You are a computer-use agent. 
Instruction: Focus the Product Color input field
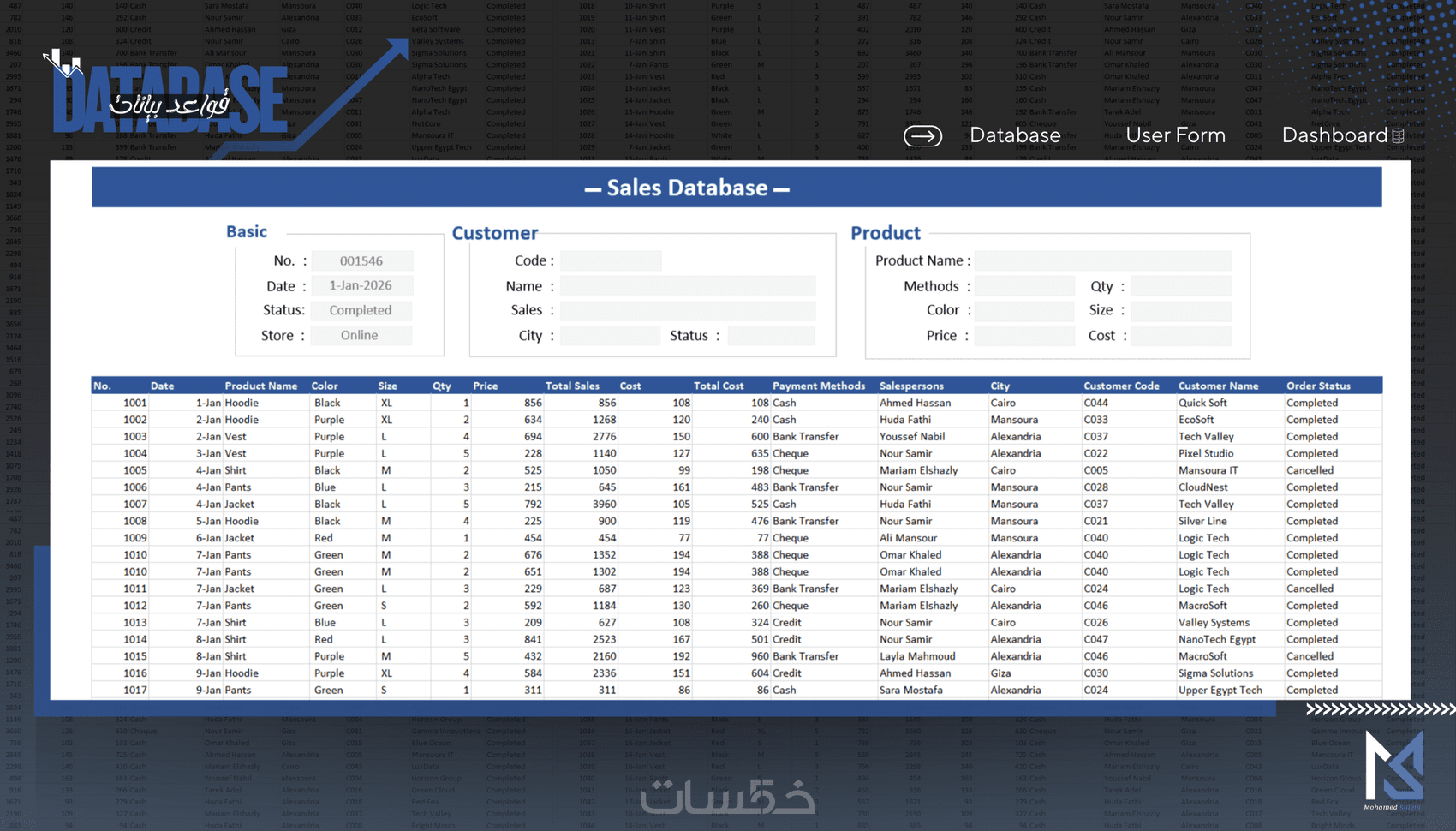1024,310
